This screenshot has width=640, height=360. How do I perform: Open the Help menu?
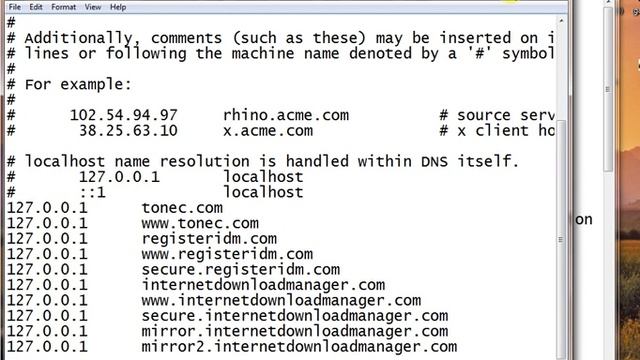coord(118,7)
